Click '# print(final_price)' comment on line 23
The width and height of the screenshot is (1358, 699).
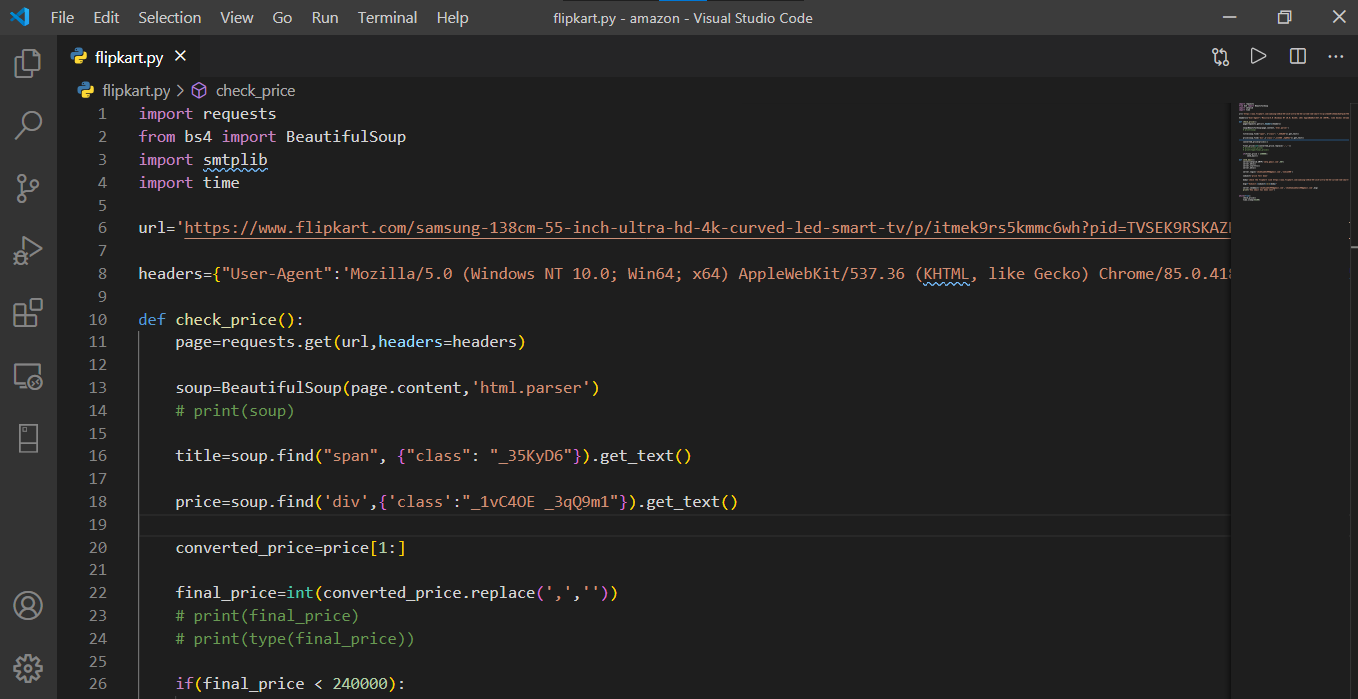267,616
